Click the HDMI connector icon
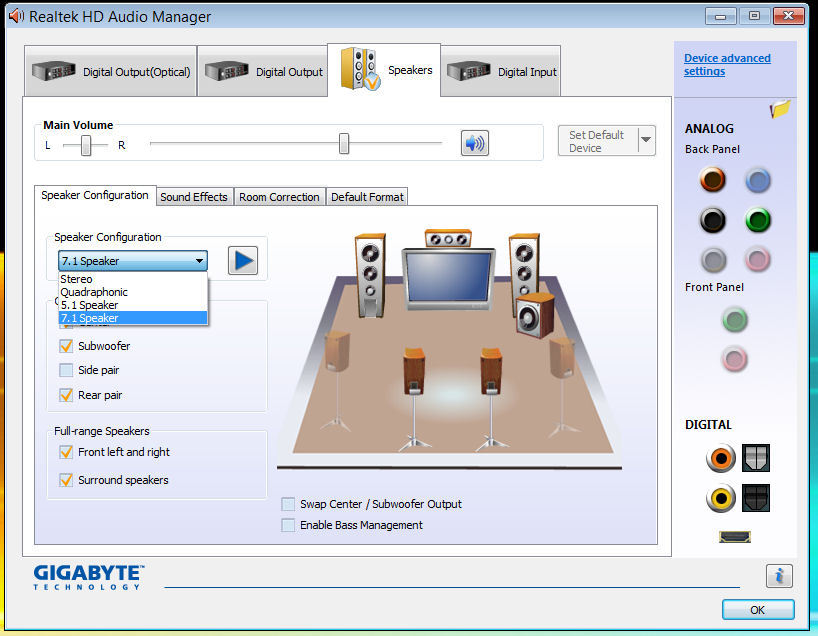 [x=735, y=536]
